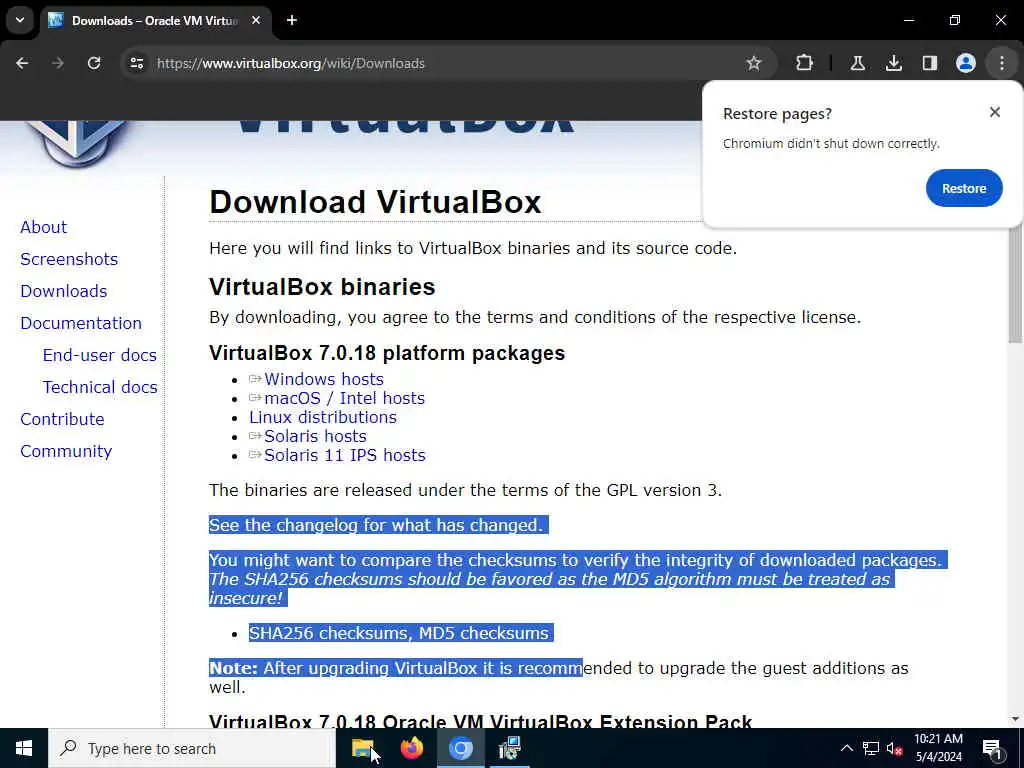Click the muted volume tray icon
Image resolution: width=1024 pixels, height=768 pixels.
pos(894,748)
